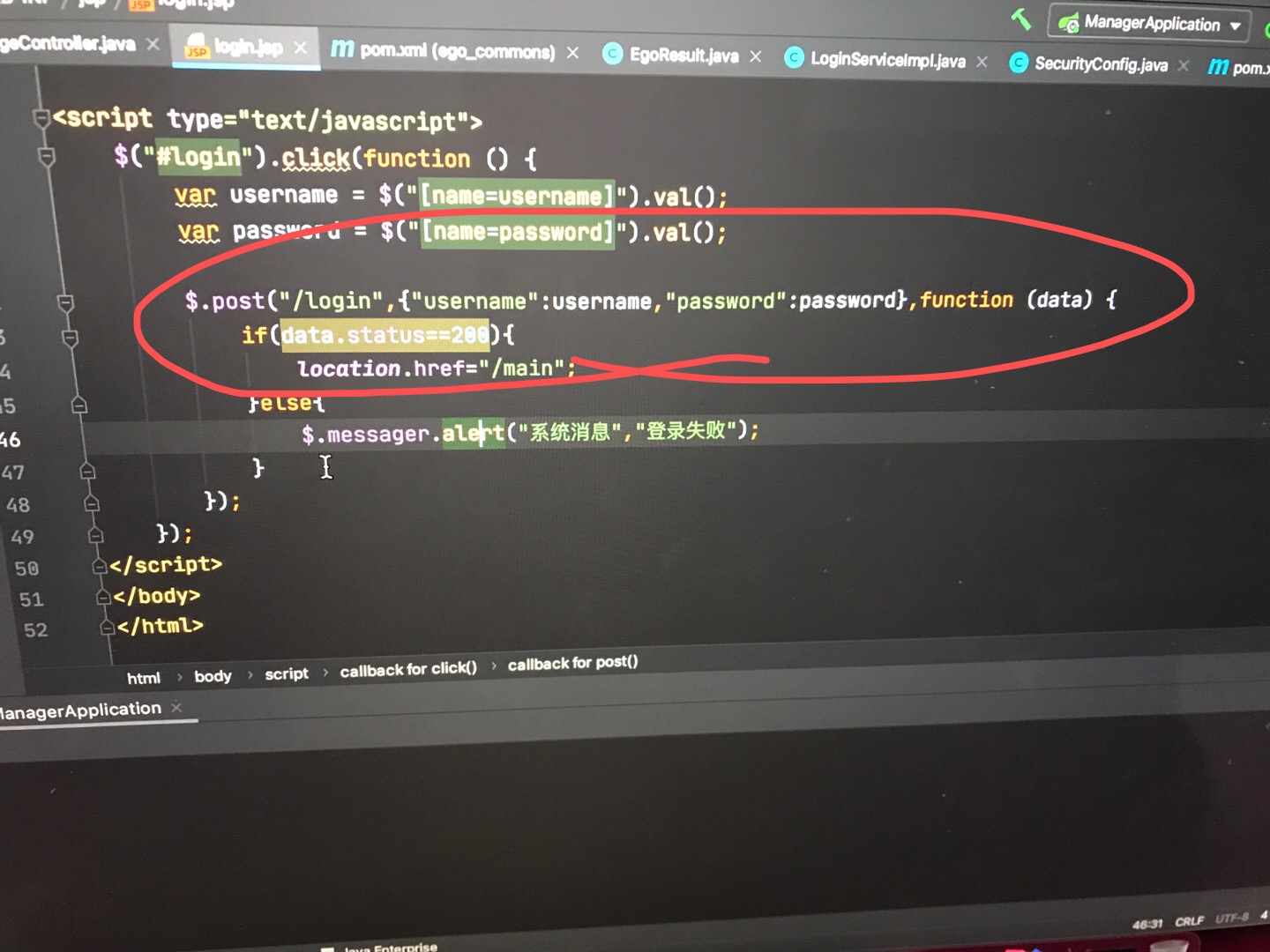Click the fold marker beside closing script tag

[100, 566]
